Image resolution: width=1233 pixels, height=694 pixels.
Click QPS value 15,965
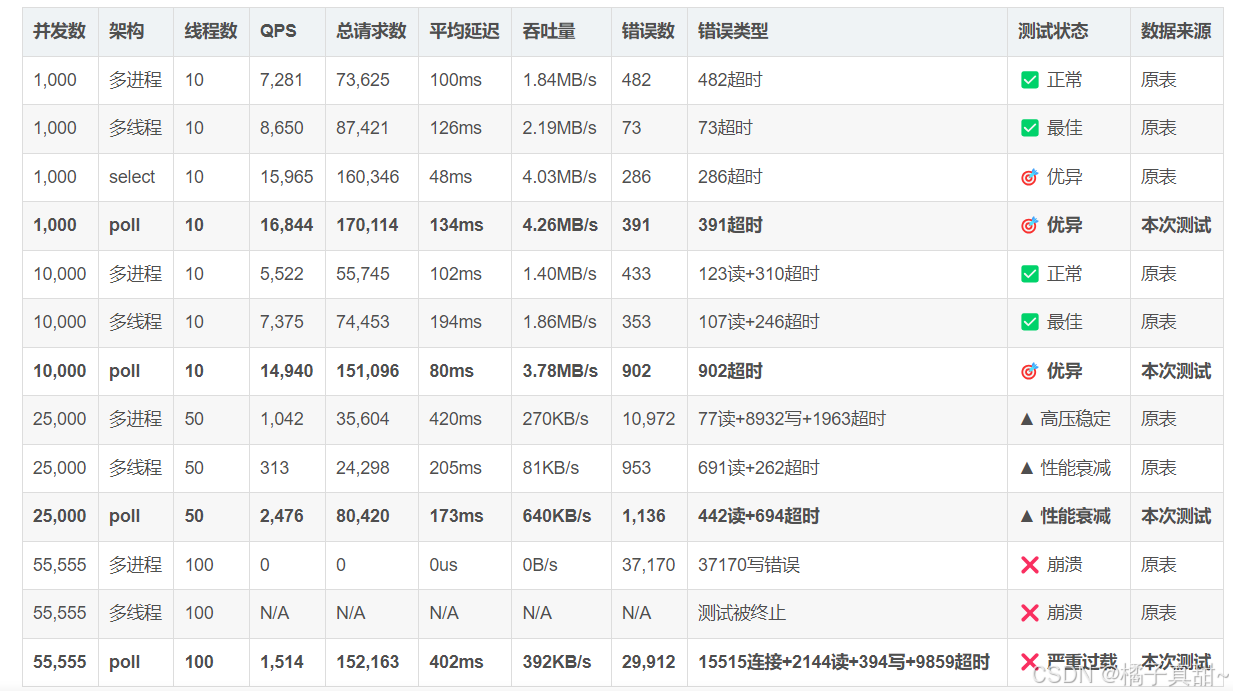click(286, 177)
